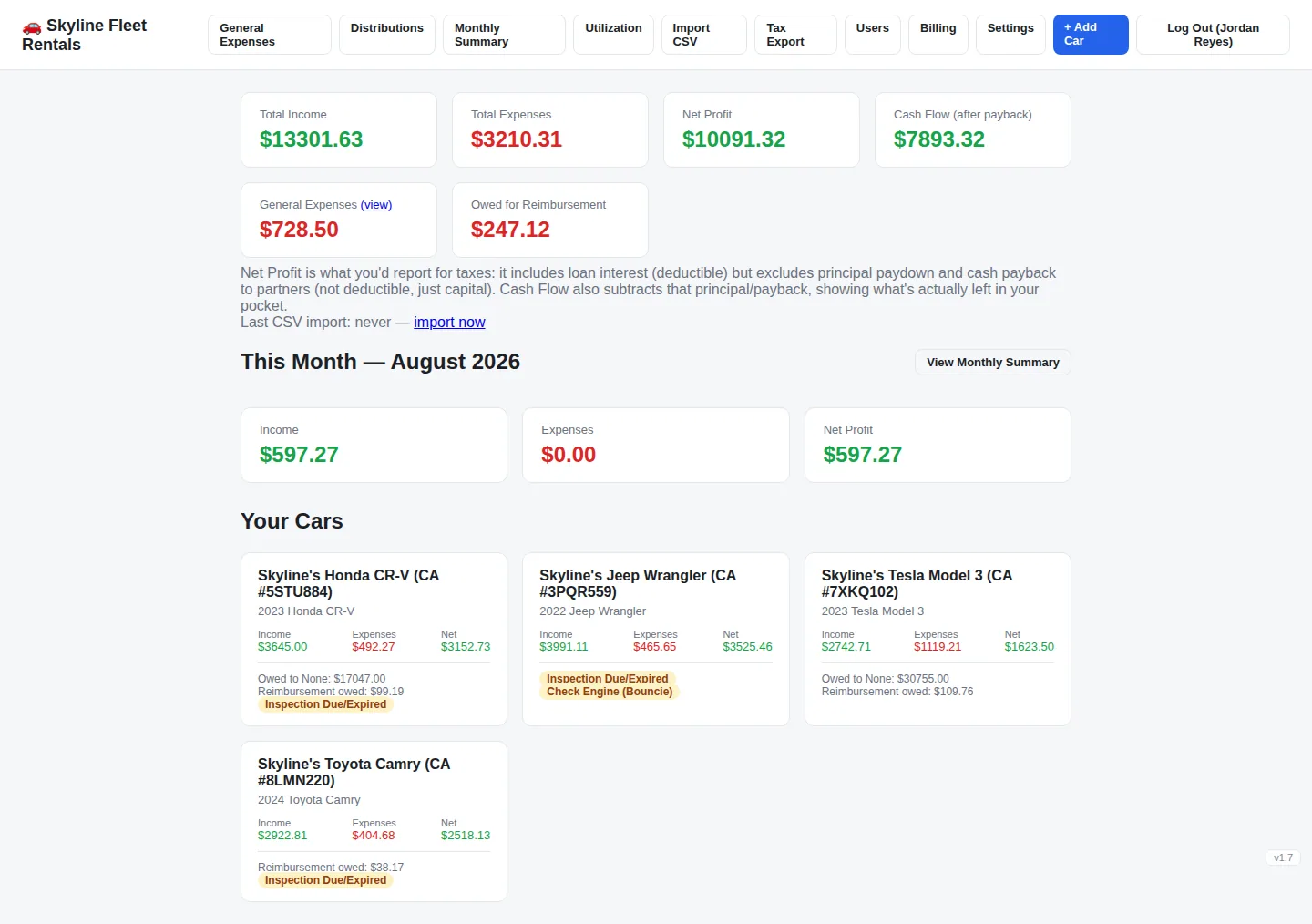Log out Jordan Reyes
The image size is (1312, 924).
pos(1213,35)
